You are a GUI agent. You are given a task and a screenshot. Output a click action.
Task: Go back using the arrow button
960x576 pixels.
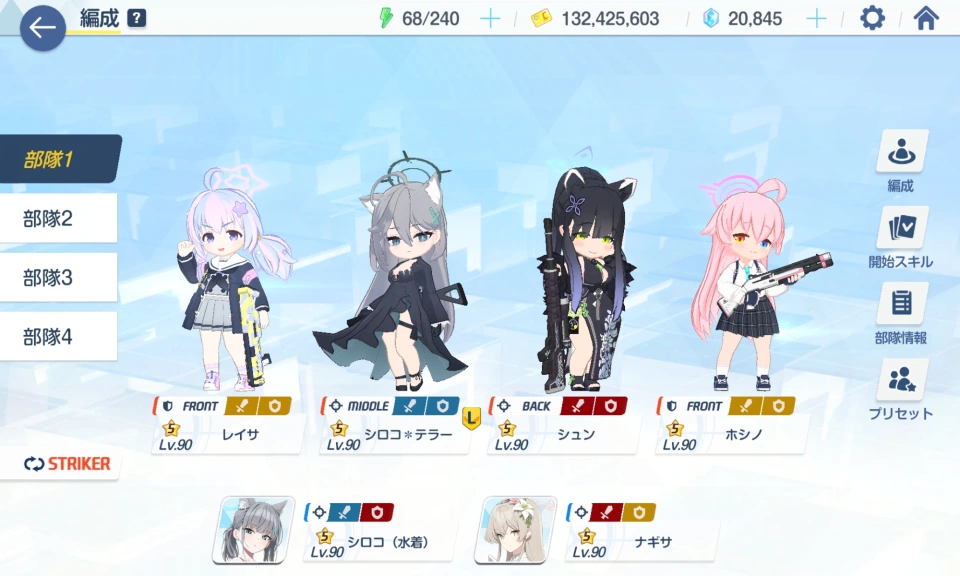tap(42, 28)
